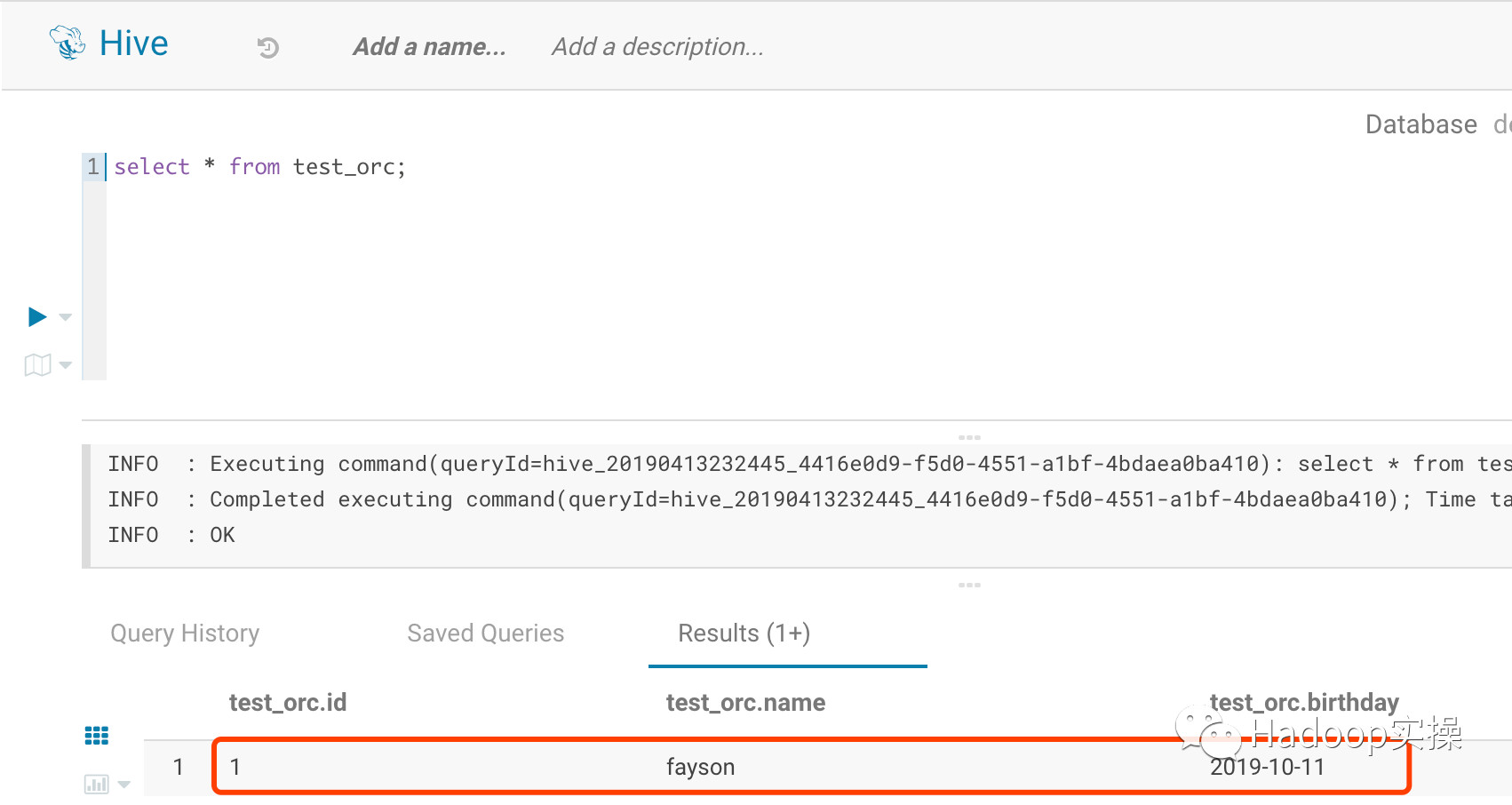This screenshot has width=1512, height=805.
Task: Expand the results panel ellipsis handle
Action: [x=969, y=585]
